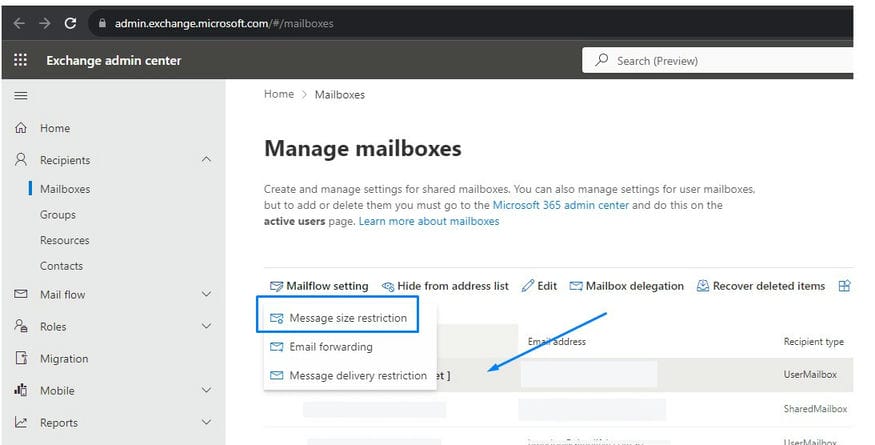Click the address bar lock icon

click(x=102, y=23)
